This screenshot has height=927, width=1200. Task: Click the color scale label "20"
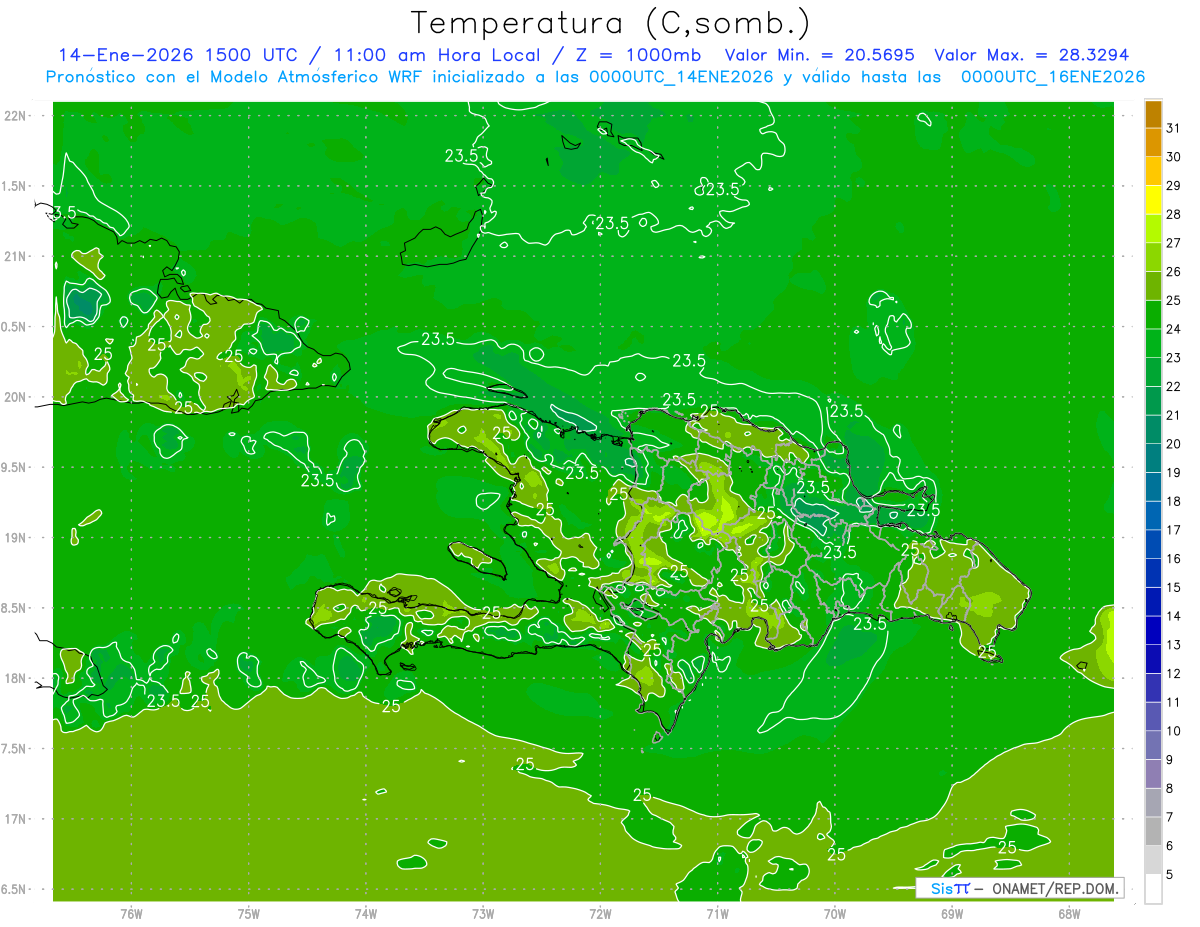point(1174,444)
